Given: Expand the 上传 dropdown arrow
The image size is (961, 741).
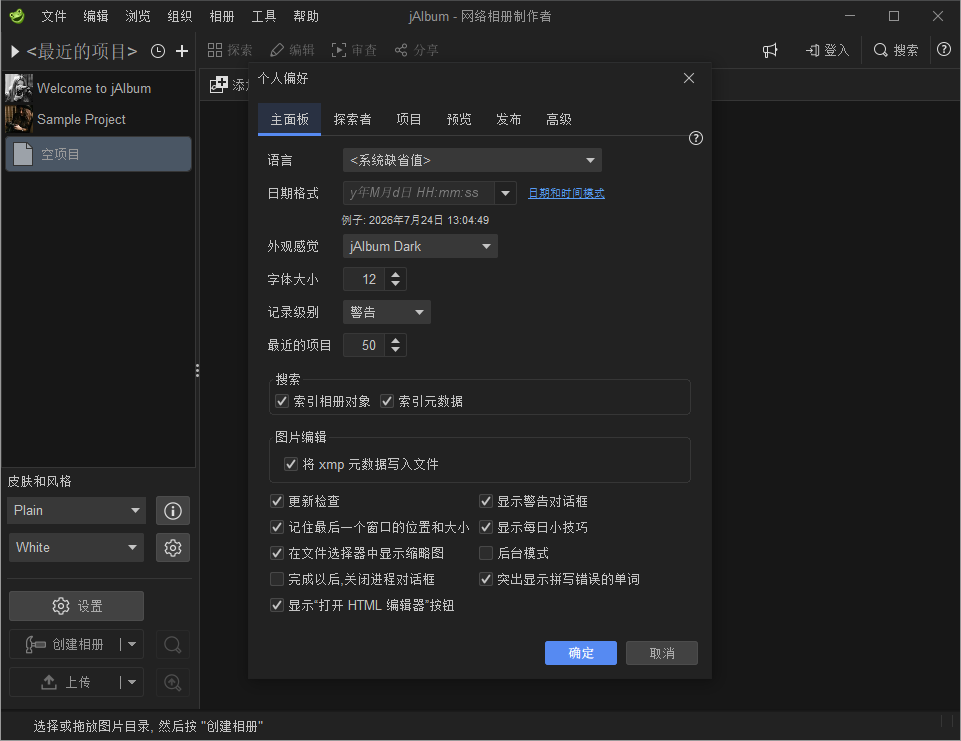Looking at the screenshot, I should click(132, 682).
